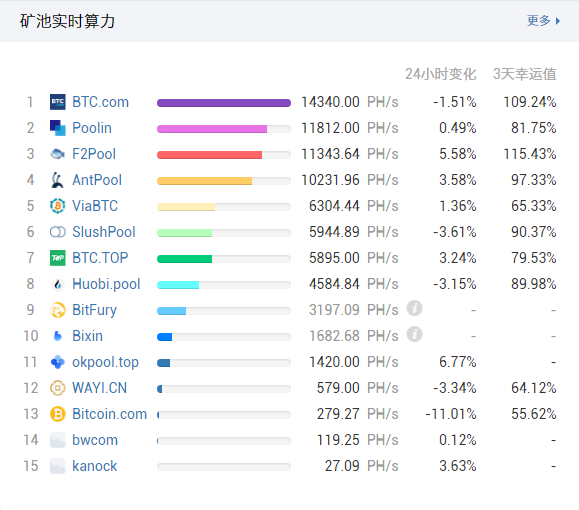Click the 11812.00 PH/s hashrate value
The height and width of the screenshot is (510, 579).
pyautogui.click(x=350, y=128)
